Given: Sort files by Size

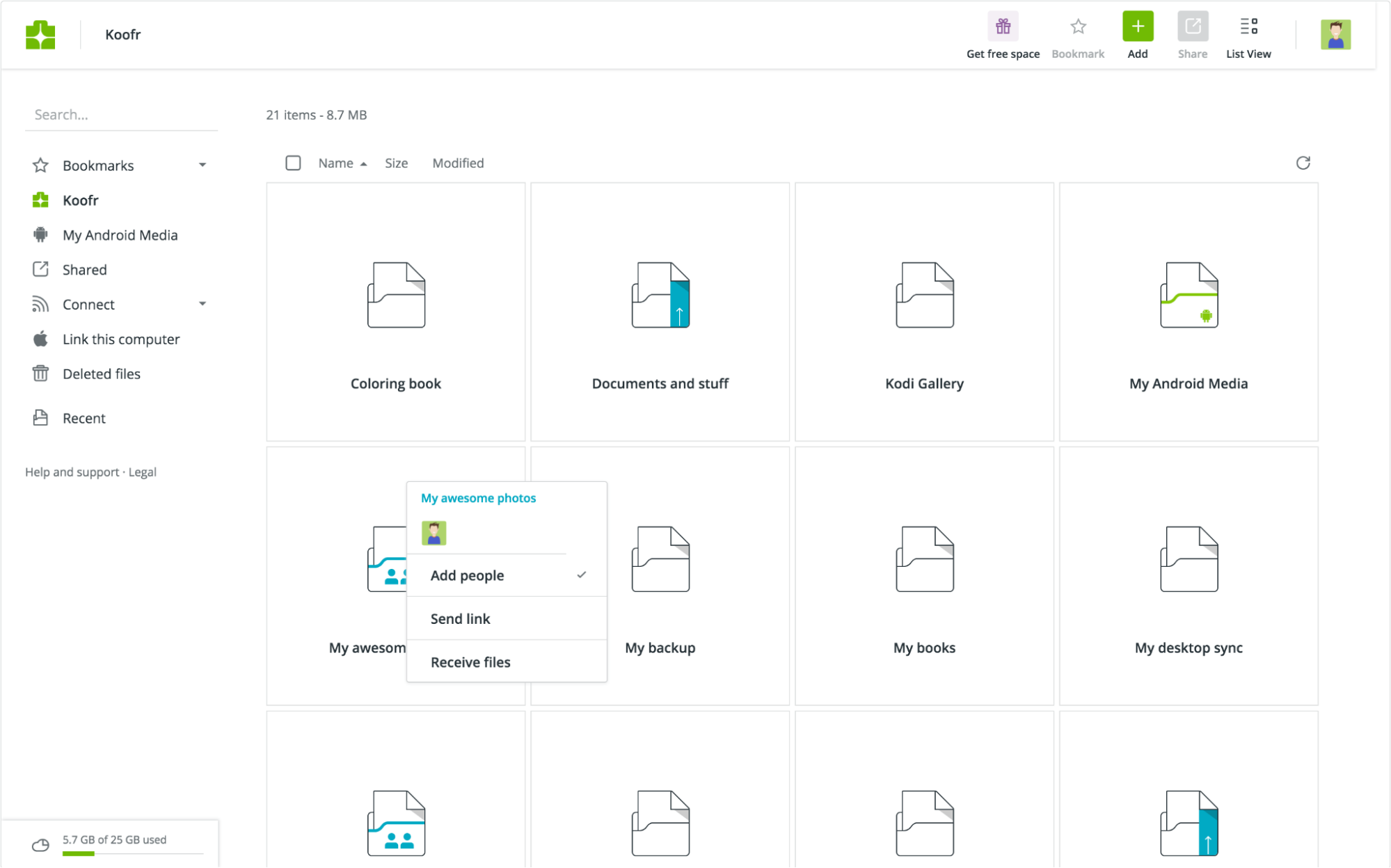Looking at the screenshot, I should click(397, 163).
